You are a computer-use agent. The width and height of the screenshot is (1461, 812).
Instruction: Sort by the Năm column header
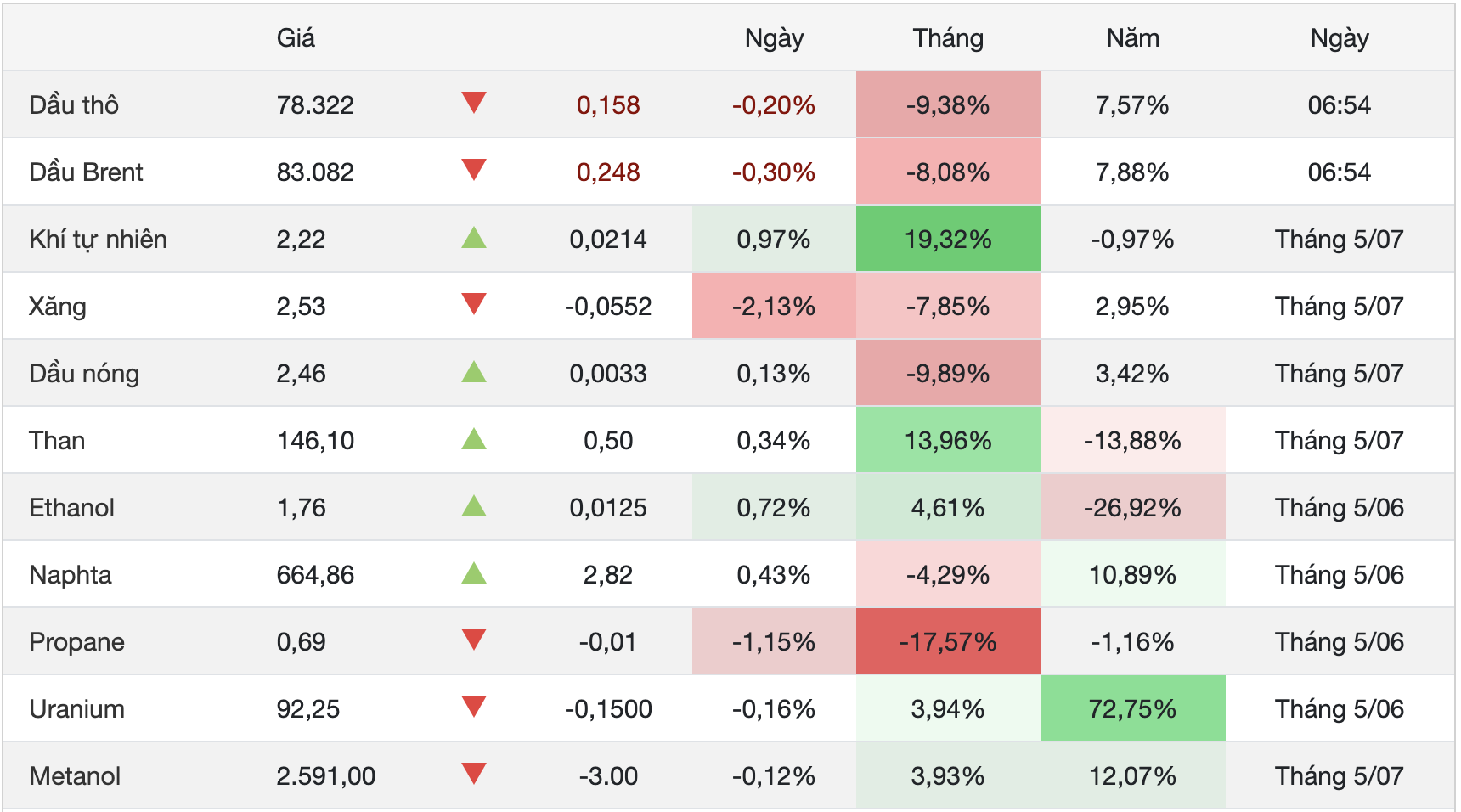pyautogui.click(x=1132, y=38)
